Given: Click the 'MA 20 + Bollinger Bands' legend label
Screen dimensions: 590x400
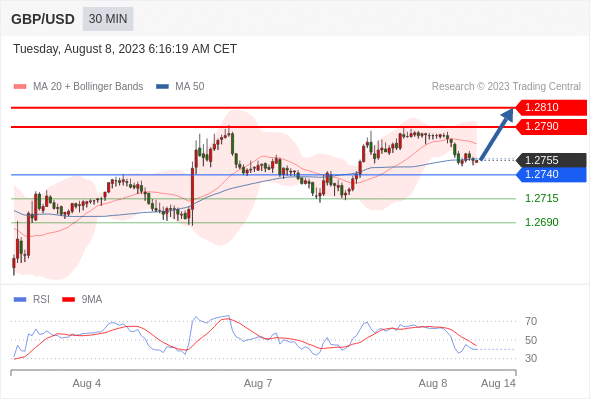Looking at the screenshot, I should 88,87.
